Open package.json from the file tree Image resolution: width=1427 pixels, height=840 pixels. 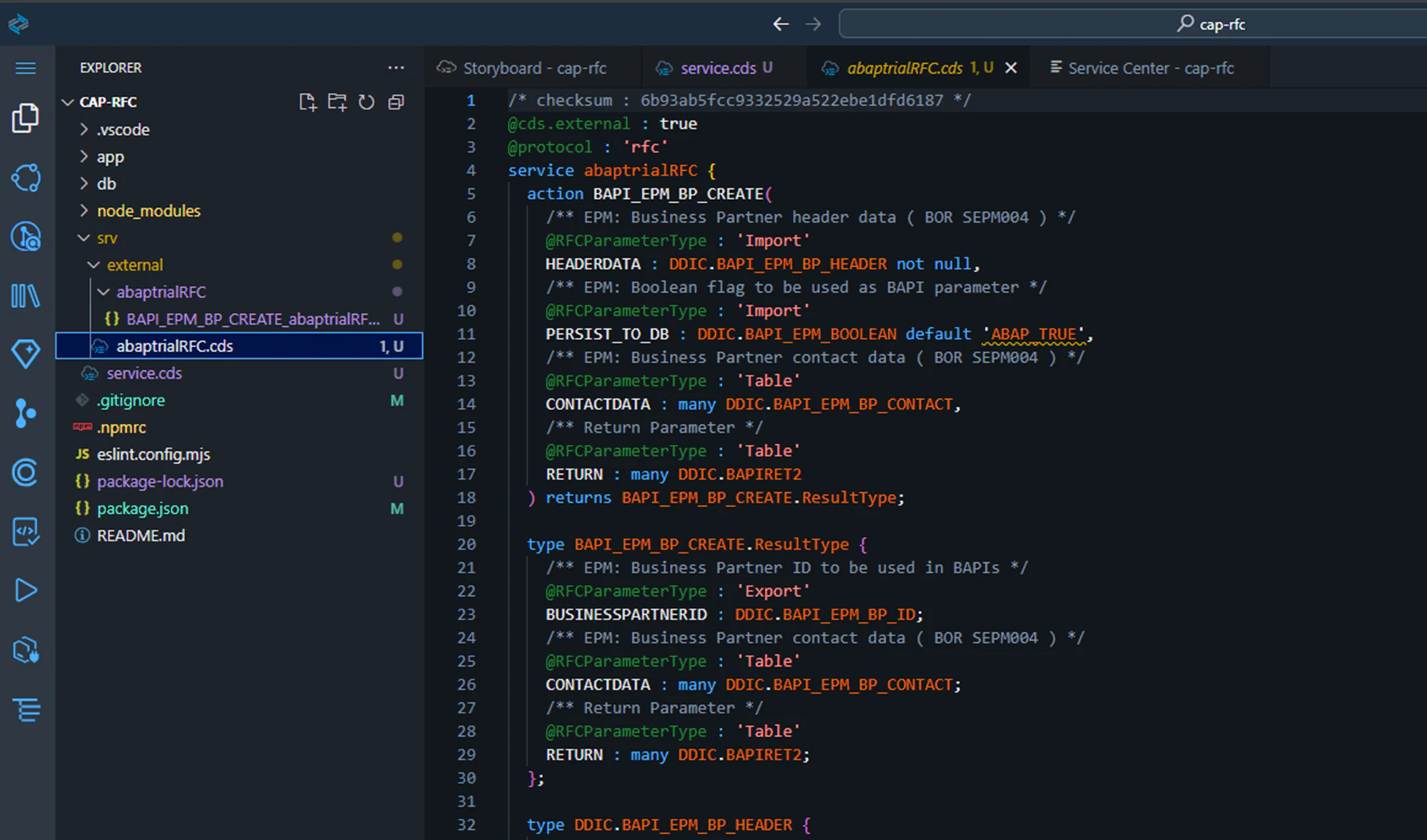pyautogui.click(x=143, y=509)
